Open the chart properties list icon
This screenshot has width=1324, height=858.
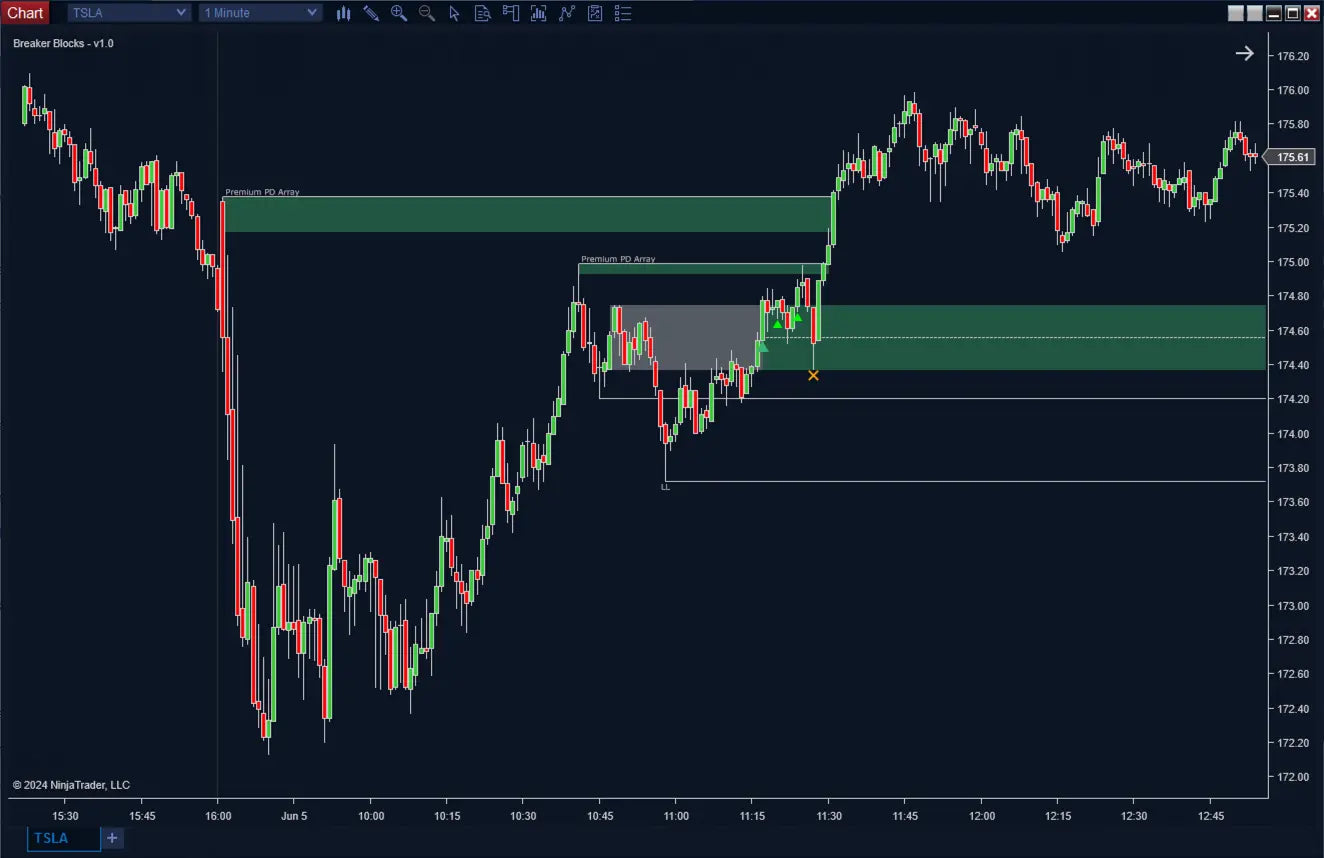(x=623, y=13)
